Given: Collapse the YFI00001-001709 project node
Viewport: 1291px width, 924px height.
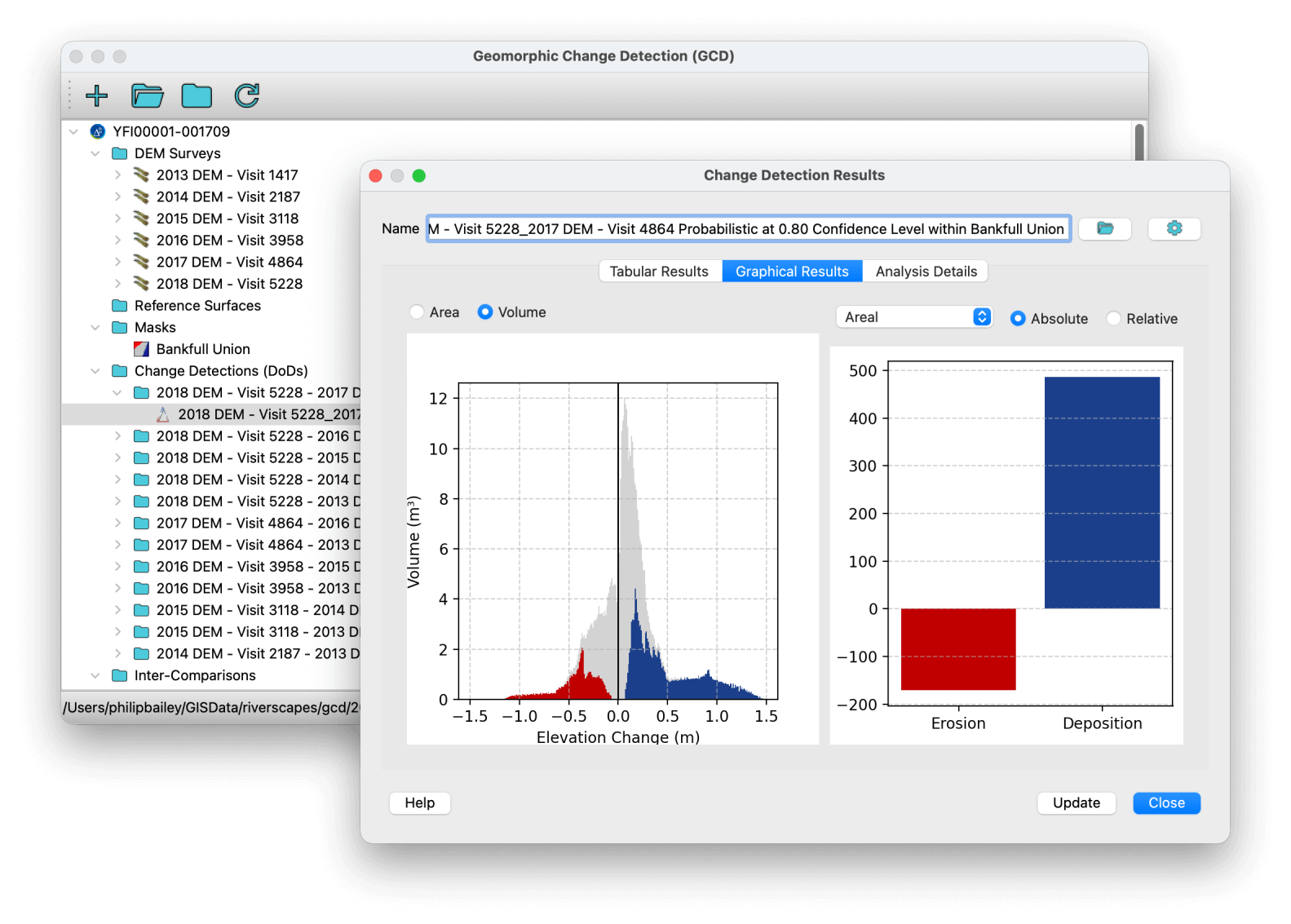Looking at the screenshot, I should point(74,131).
